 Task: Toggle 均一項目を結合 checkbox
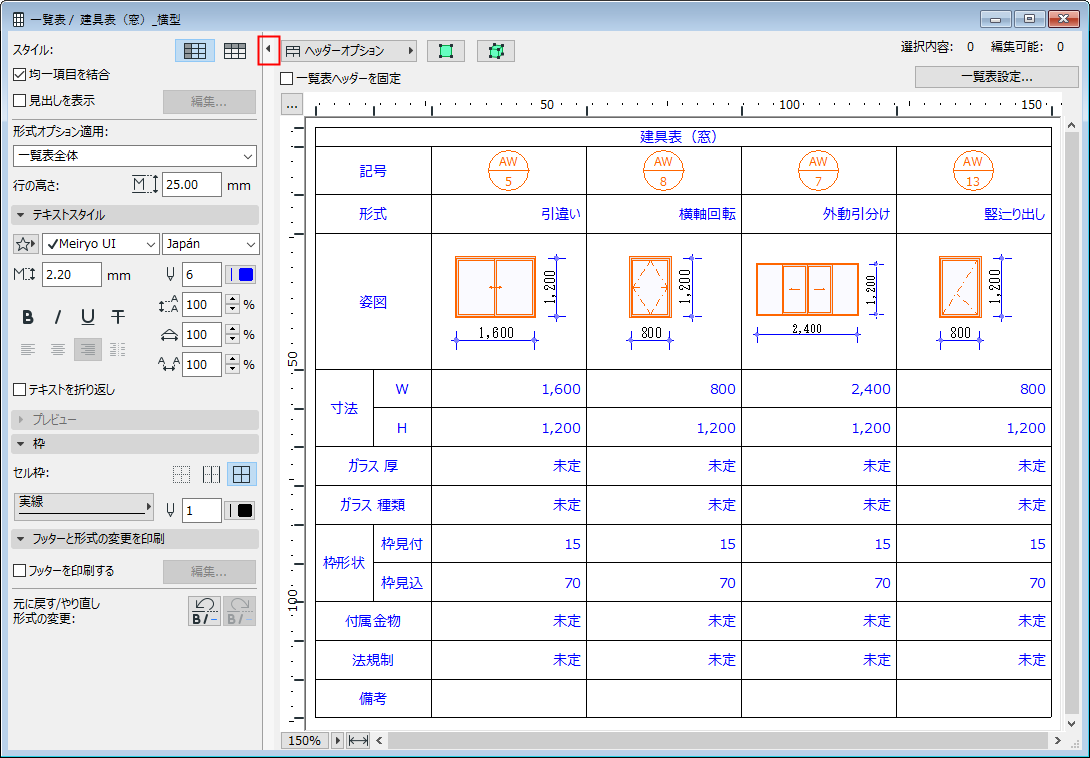pyautogui.click(x=19, y=74)
